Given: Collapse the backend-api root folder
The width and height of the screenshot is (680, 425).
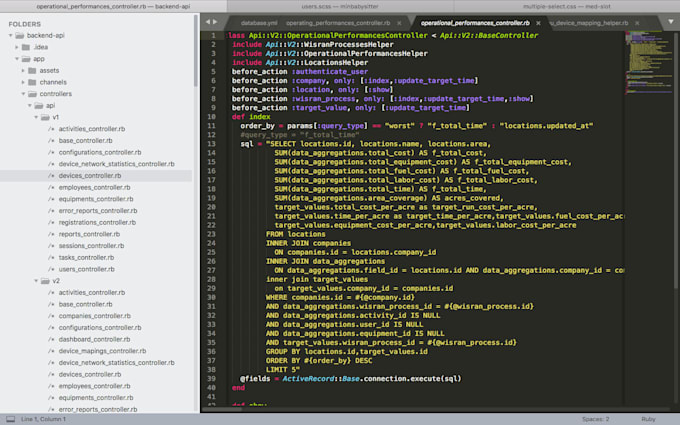Looking at the screenshot, I should click(x=9, y=35).
